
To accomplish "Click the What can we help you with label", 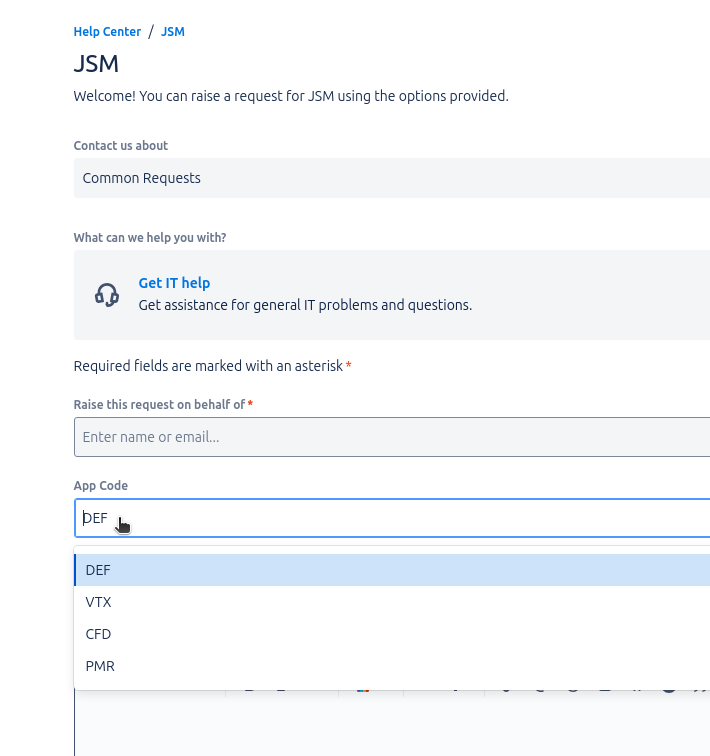I will 150,238.
